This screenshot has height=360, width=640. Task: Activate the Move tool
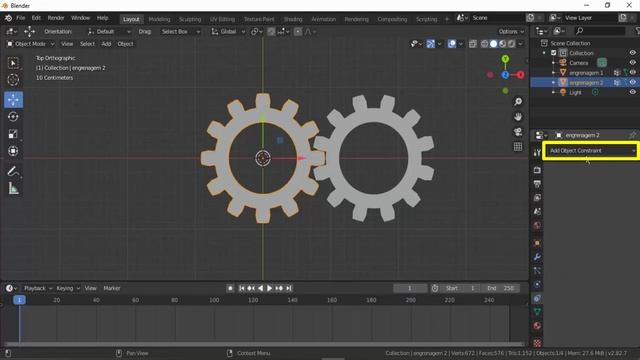pyautogui.click(x=13, y=100)
